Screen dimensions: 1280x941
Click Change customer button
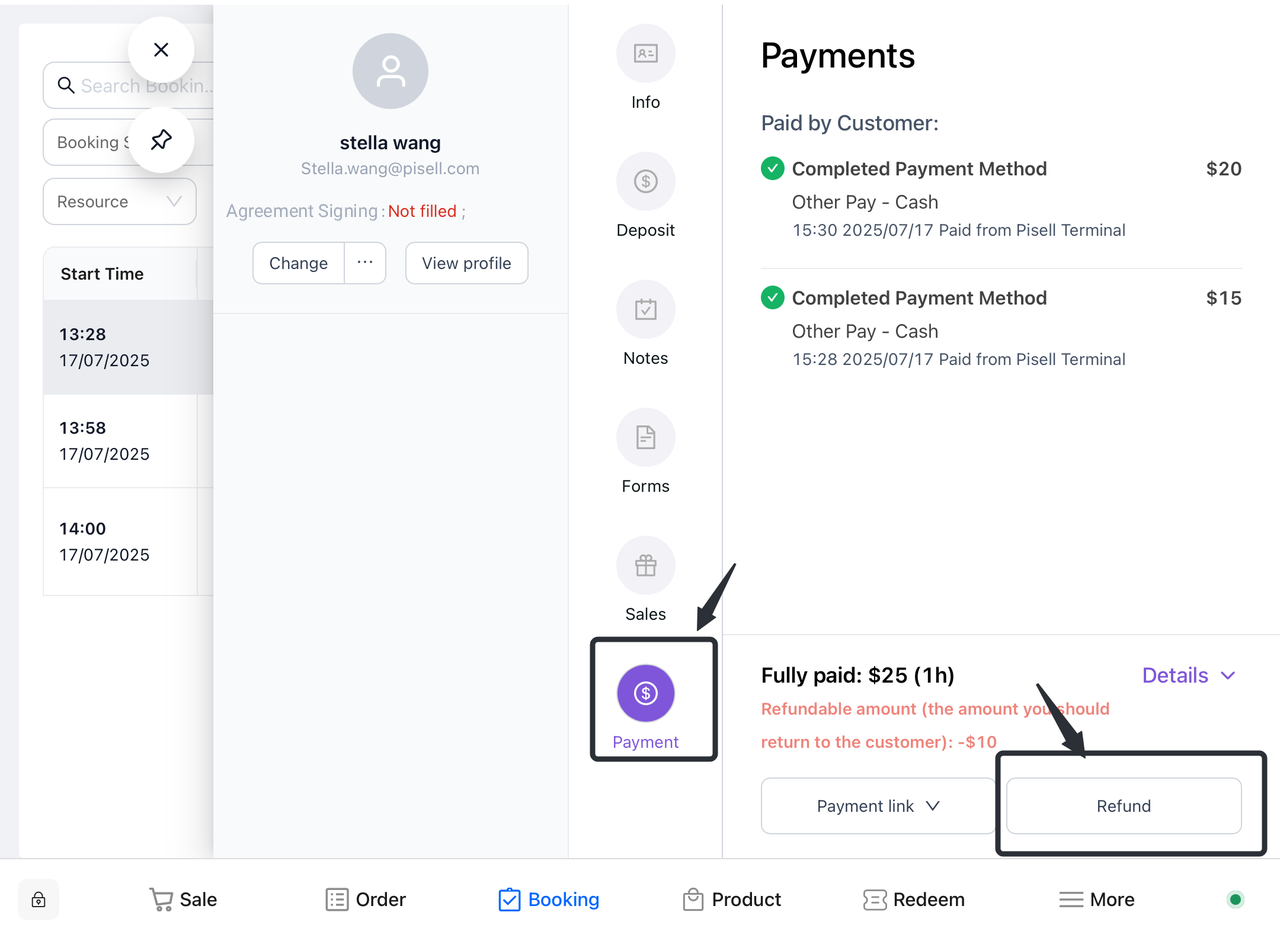point(298,263)
